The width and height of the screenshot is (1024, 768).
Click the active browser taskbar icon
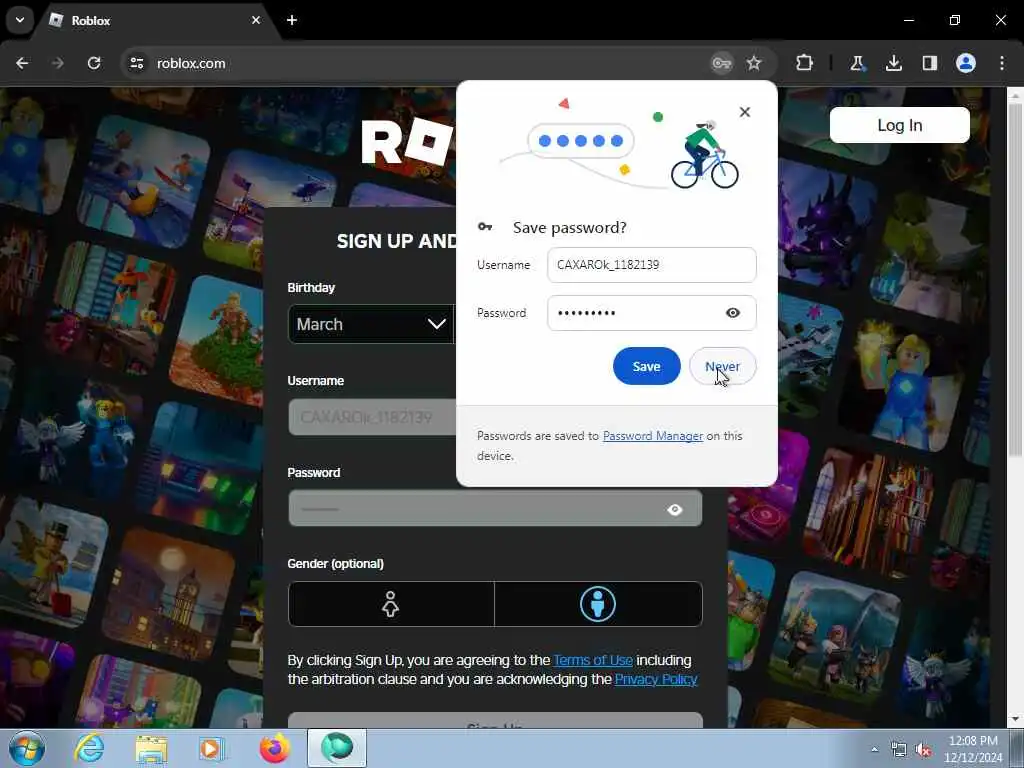coord(337,748)
